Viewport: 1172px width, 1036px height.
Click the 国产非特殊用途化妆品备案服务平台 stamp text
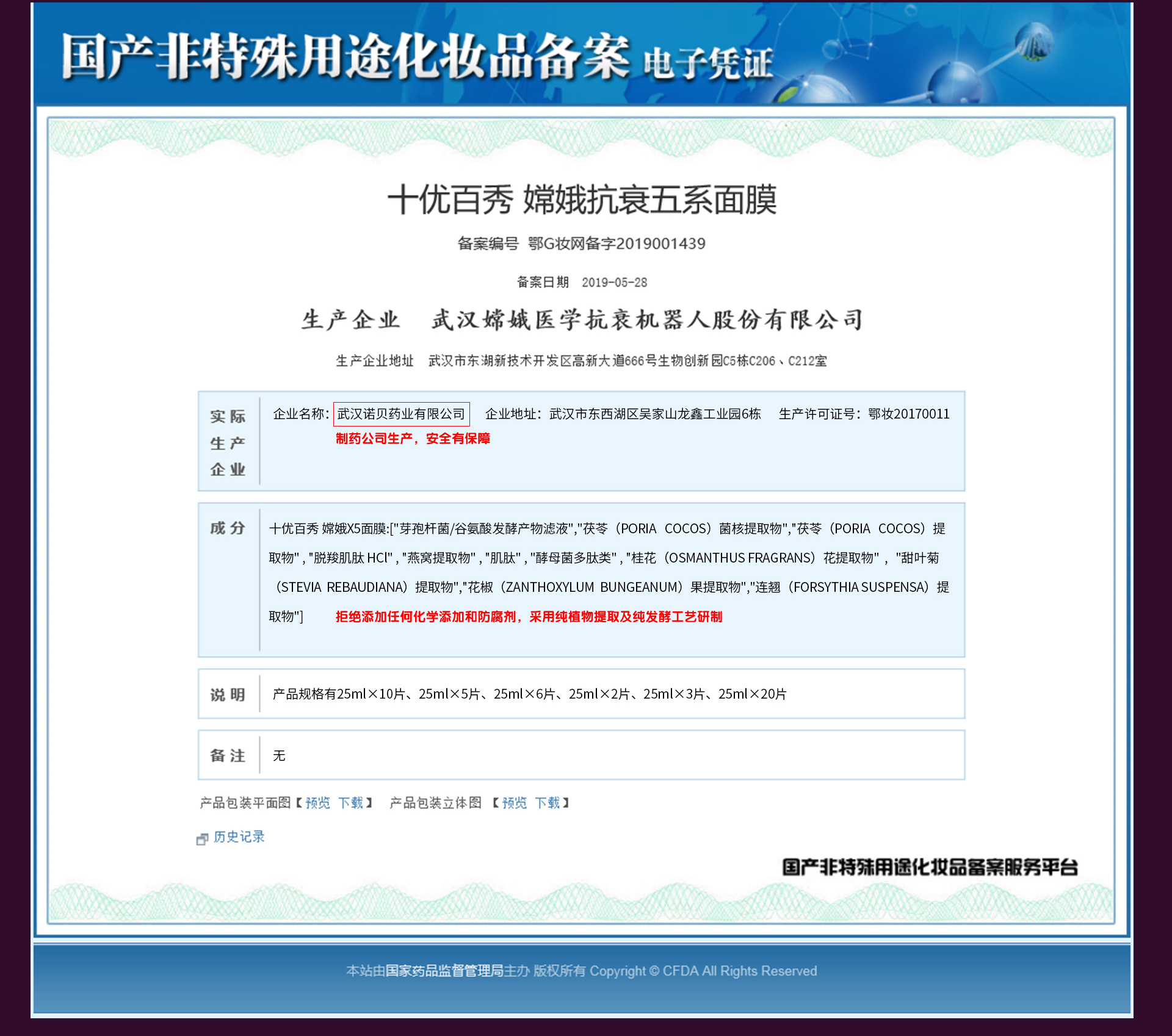(x=930, y=867)
